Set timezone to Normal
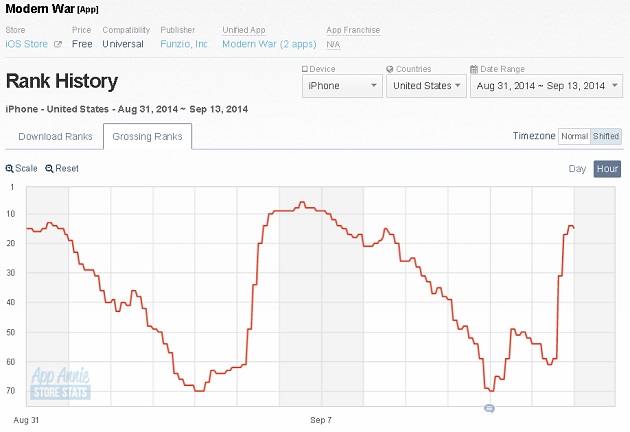 [574, 136]
